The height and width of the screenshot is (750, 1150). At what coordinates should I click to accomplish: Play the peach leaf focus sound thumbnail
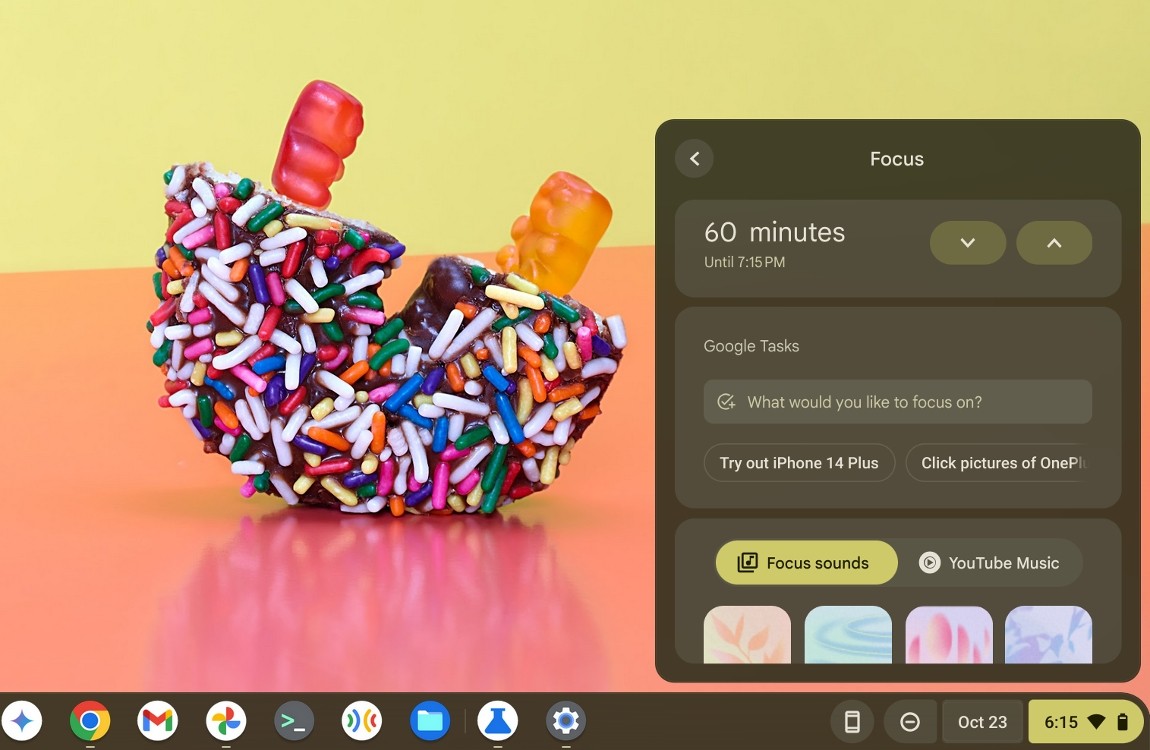tap(747, 635)
